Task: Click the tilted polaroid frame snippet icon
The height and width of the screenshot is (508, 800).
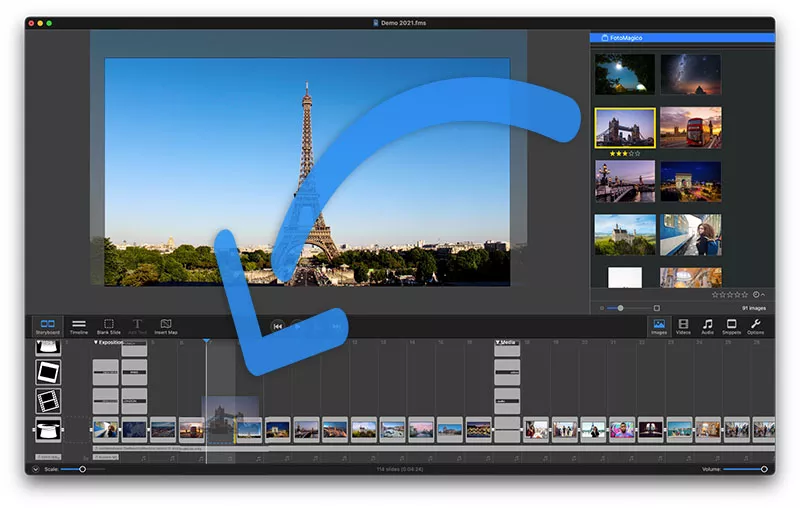Action: 48,372
